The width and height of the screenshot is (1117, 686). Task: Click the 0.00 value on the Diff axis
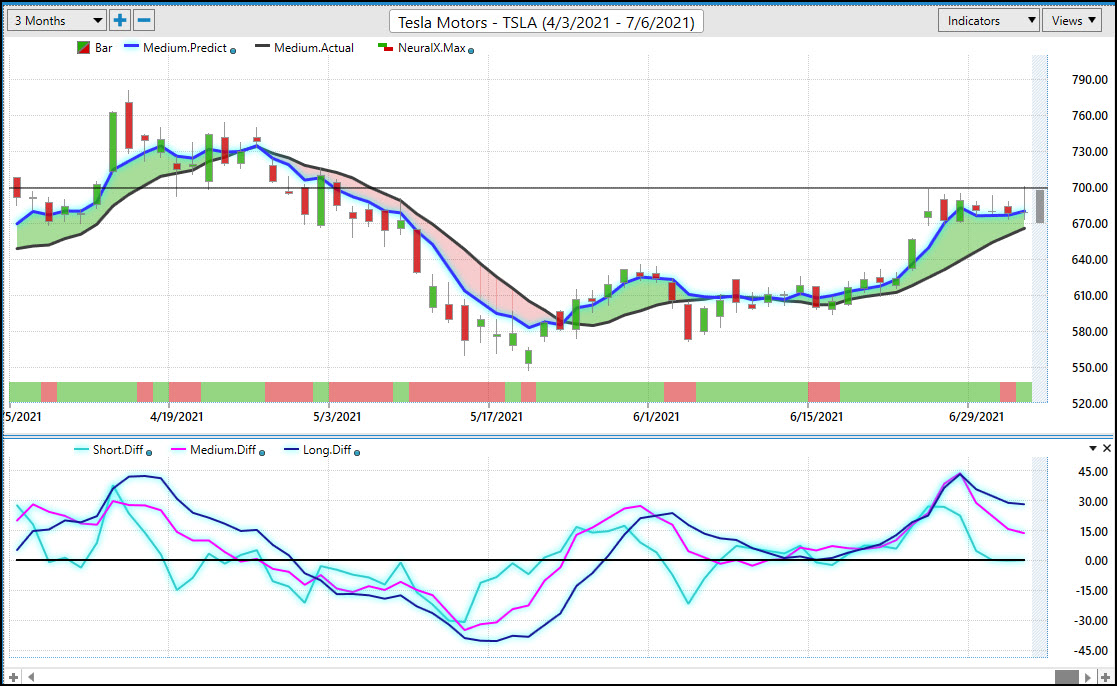pyautogui.click(x=1096, y=561)
